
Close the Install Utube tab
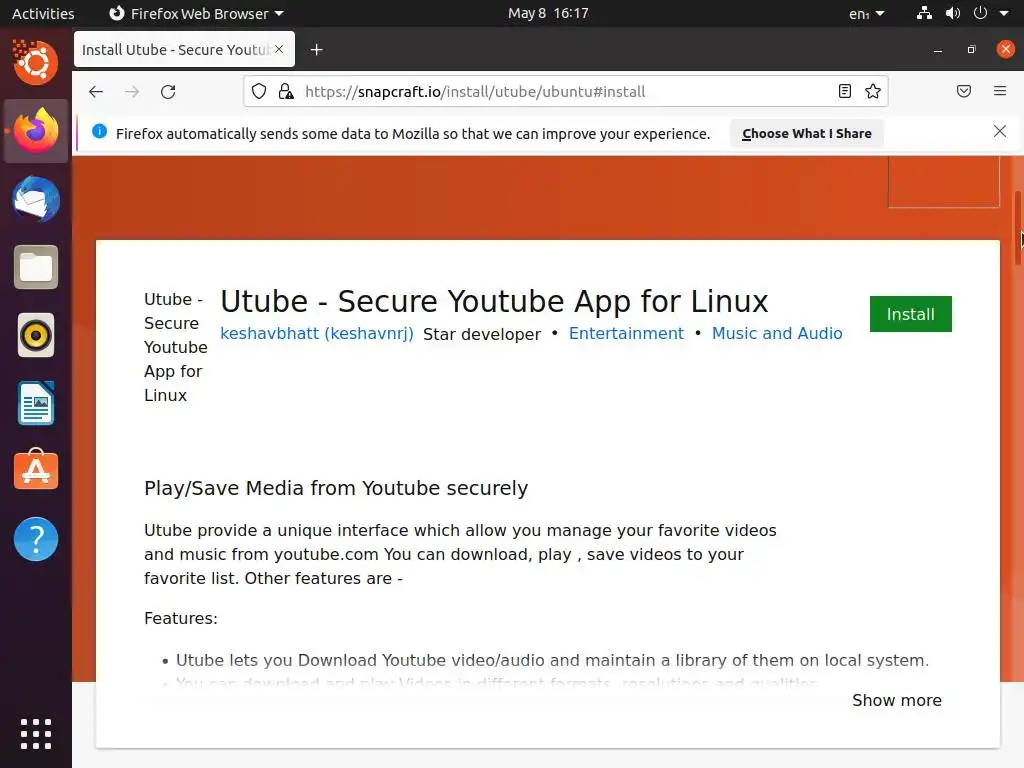coord(279,49)
